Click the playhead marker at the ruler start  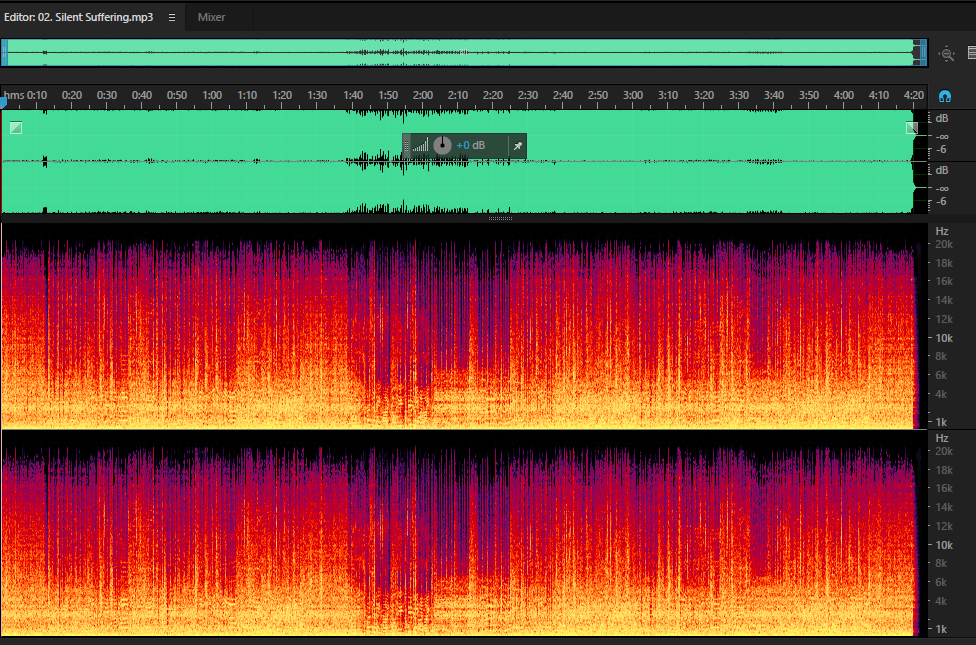3,102
